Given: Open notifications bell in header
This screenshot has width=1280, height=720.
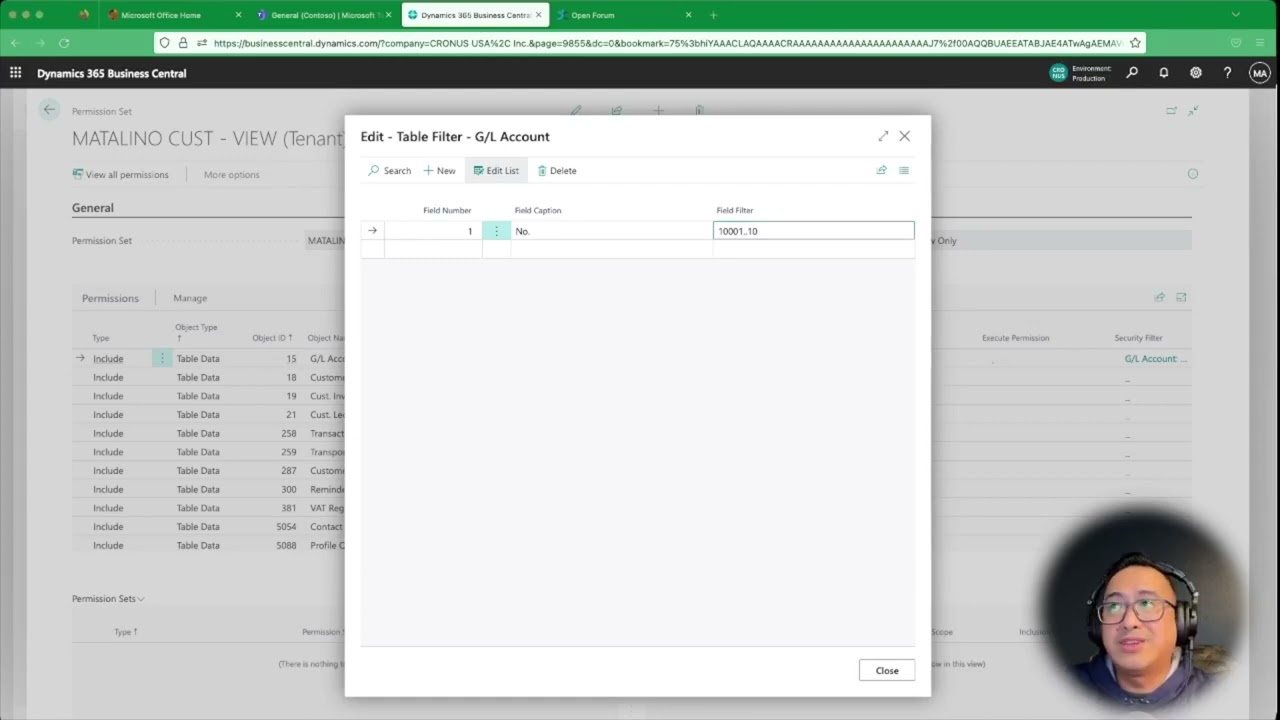Looking at the screenshot, I should click(x=1164, y=73).
